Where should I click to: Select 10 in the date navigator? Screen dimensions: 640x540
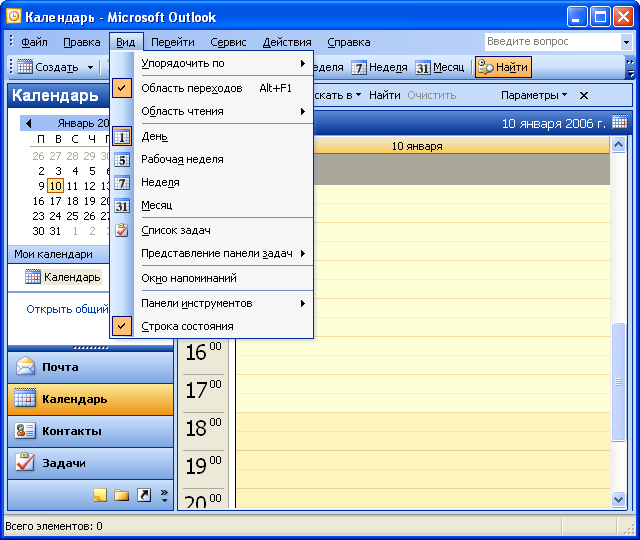(x=56, y=186)
